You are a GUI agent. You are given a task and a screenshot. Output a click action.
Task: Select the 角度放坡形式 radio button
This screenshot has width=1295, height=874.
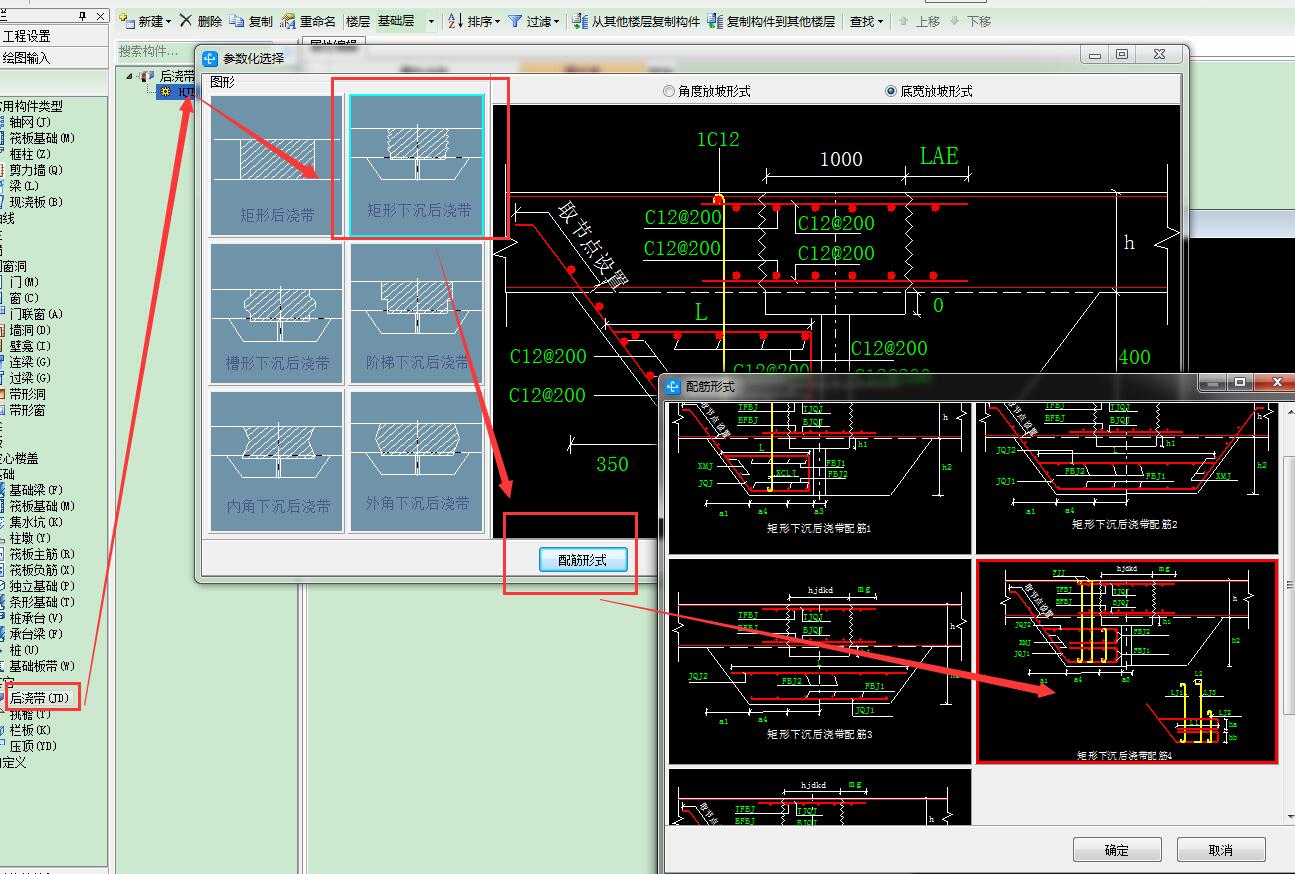[707, 91]
